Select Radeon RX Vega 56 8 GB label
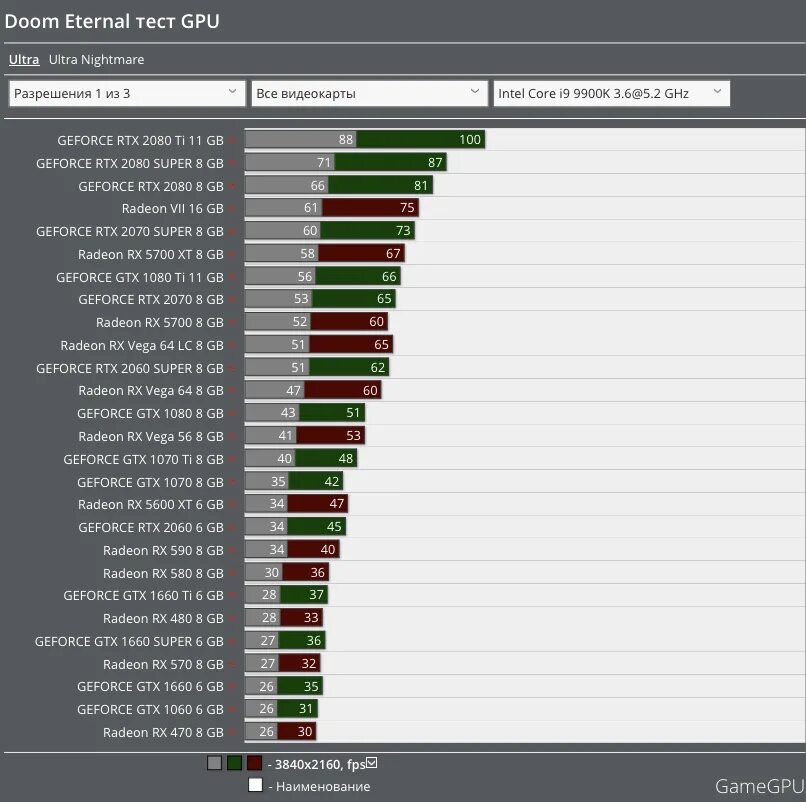The width and height of the screenshot is (806, 802). click(151, 436)
